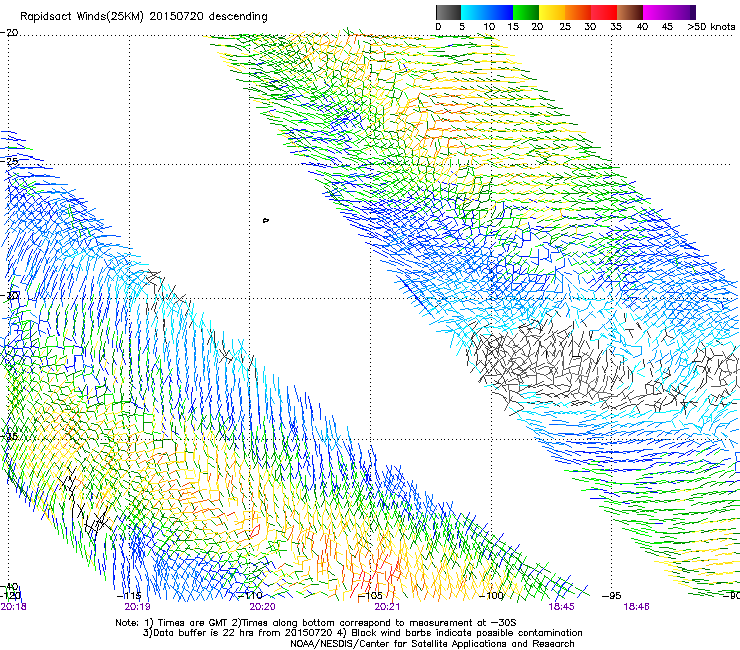Click the purple swath time "20:19"

(137, 607)
